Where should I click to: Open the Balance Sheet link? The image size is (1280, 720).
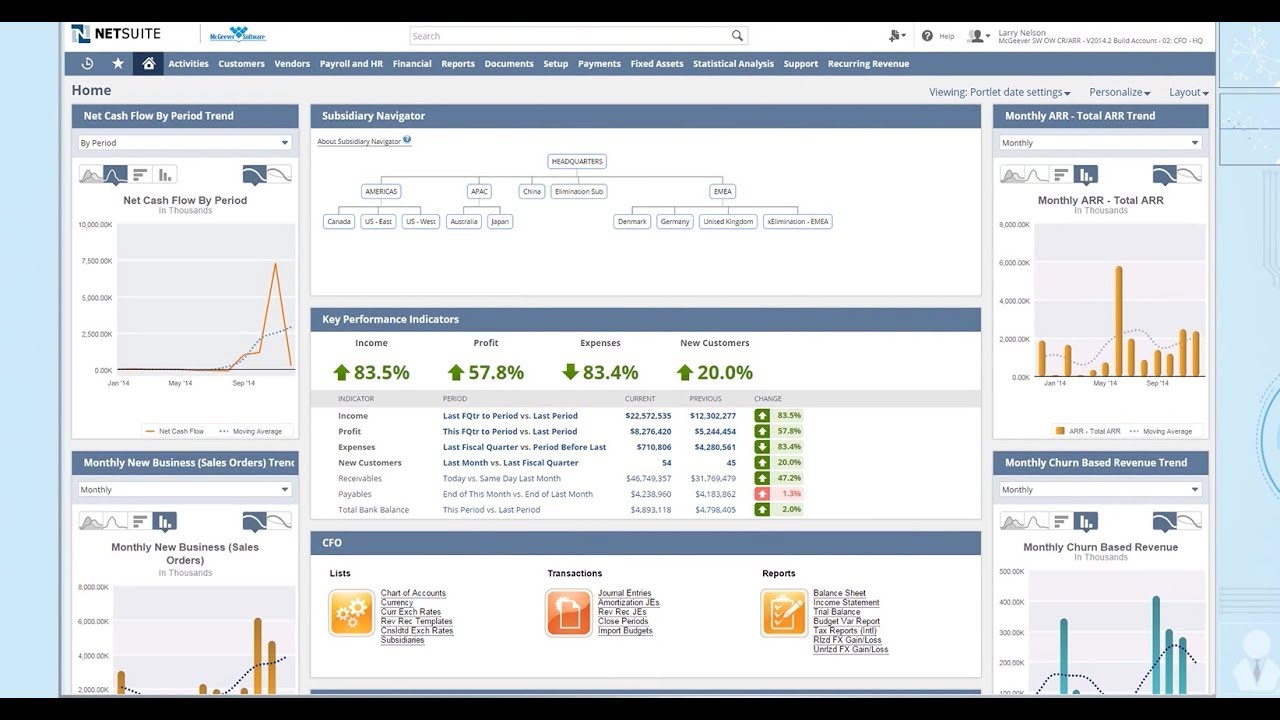point(839,593)
